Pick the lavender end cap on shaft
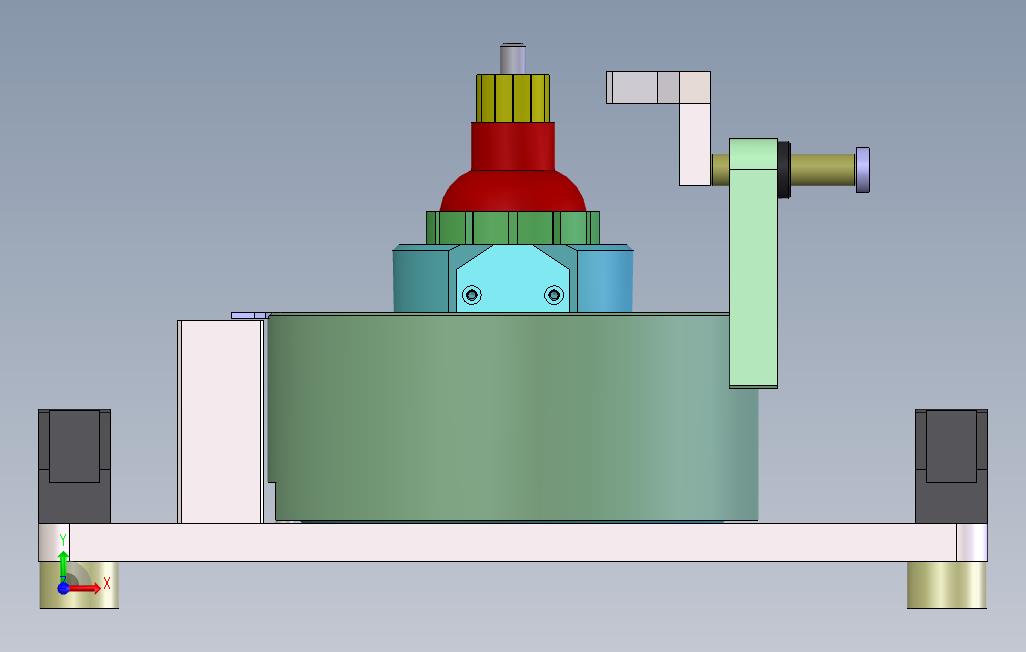 coord(862,170)
